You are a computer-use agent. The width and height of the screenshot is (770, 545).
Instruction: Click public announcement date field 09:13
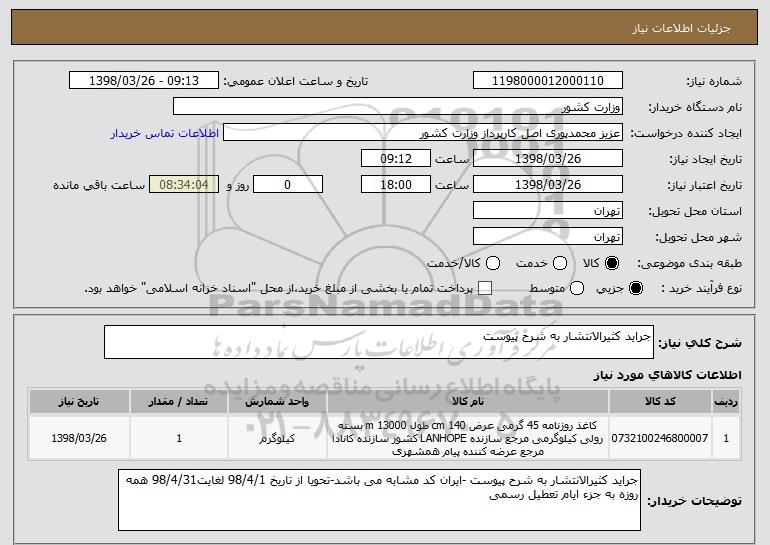point(144,81)
